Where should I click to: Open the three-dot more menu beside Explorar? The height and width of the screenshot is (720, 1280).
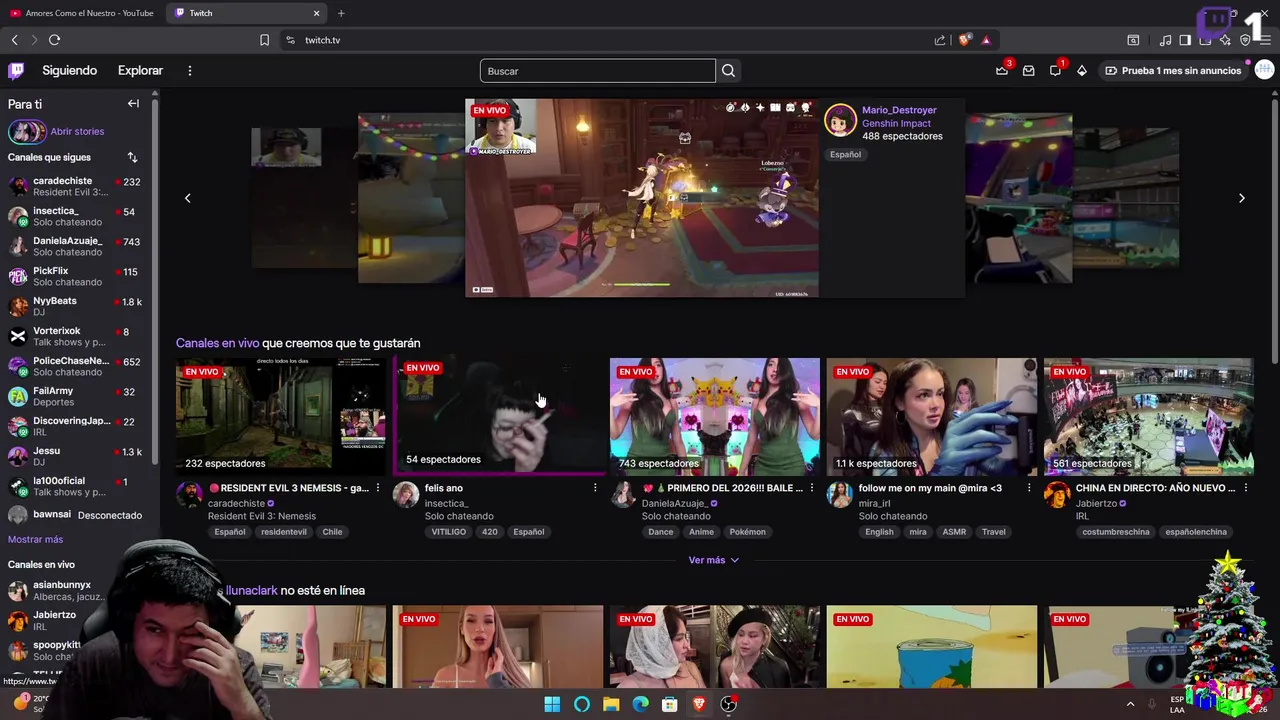[189, 71]
